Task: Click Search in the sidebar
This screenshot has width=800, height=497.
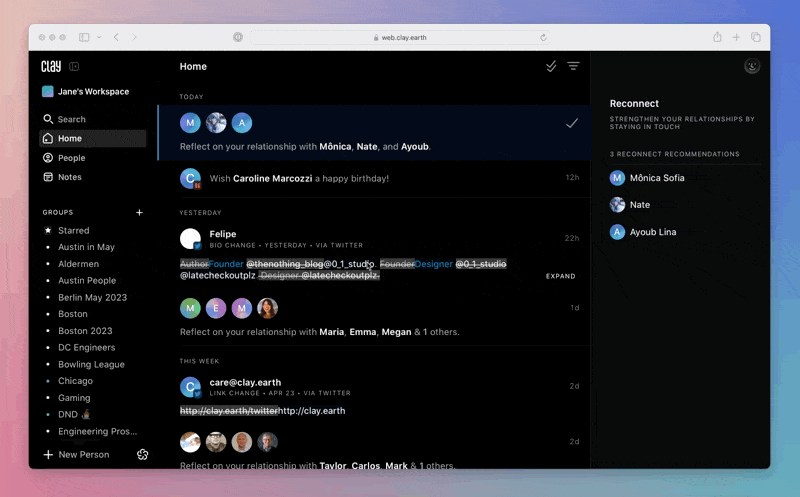Action: (71, 119)
